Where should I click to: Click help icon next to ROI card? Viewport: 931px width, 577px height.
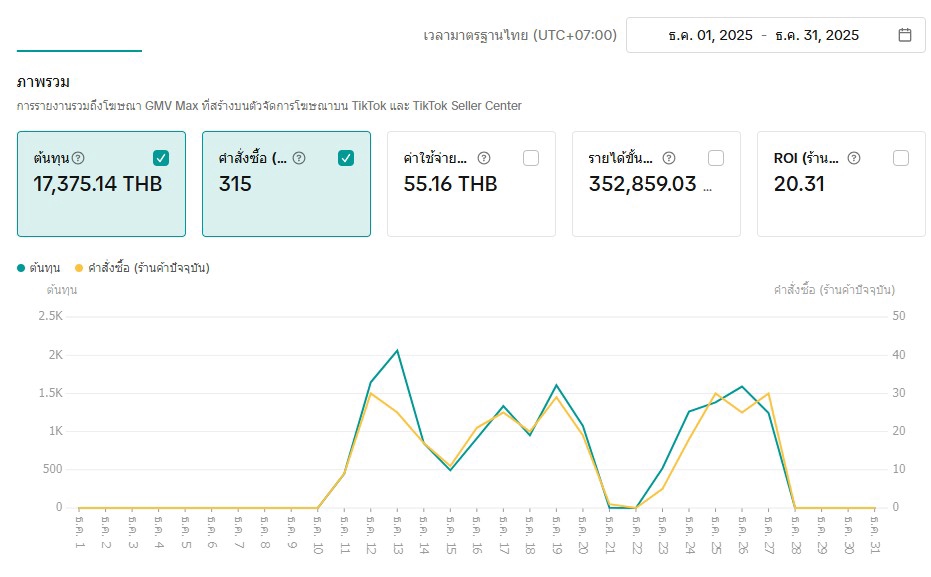pyautogui.click(x=854, y=158)
